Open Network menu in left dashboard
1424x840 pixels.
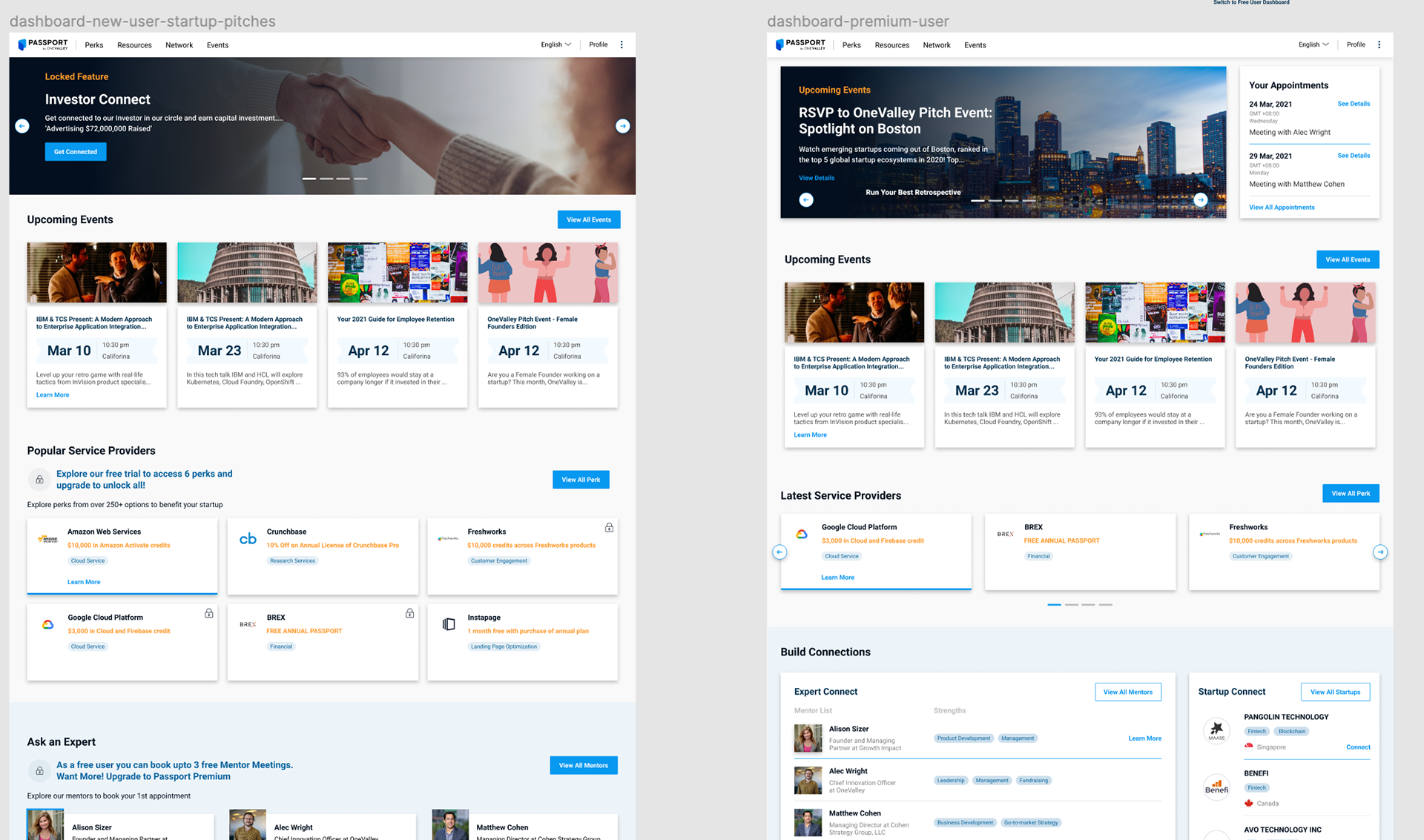coord(179,45)
